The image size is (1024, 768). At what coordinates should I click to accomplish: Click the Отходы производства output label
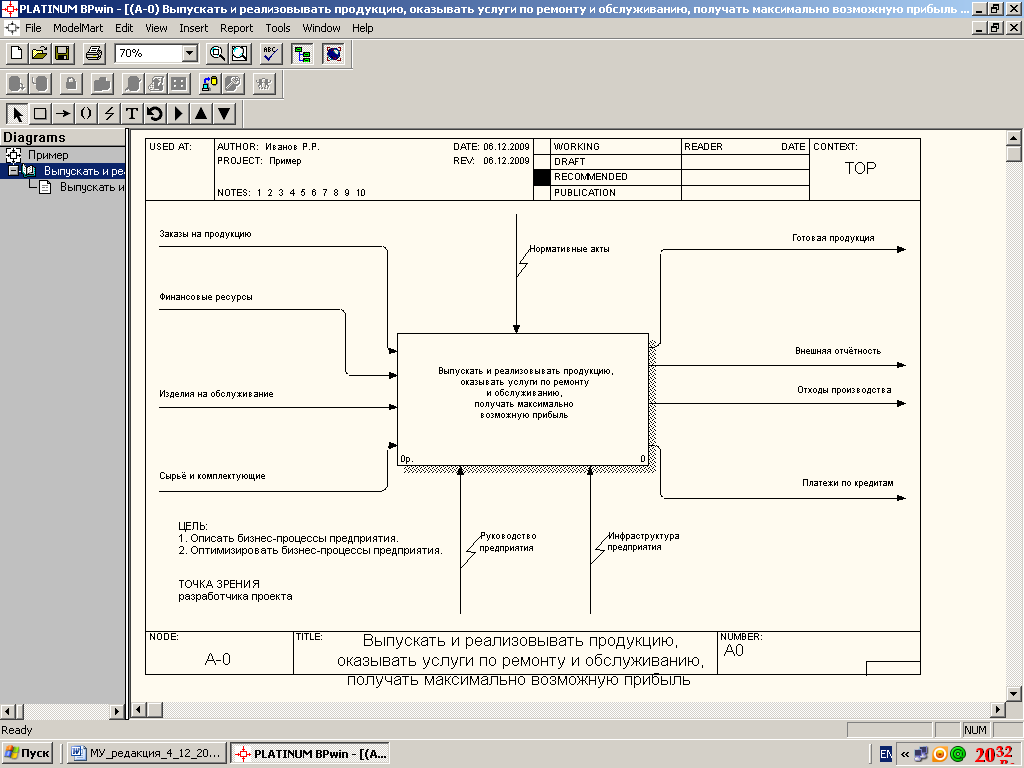[844, 390]
